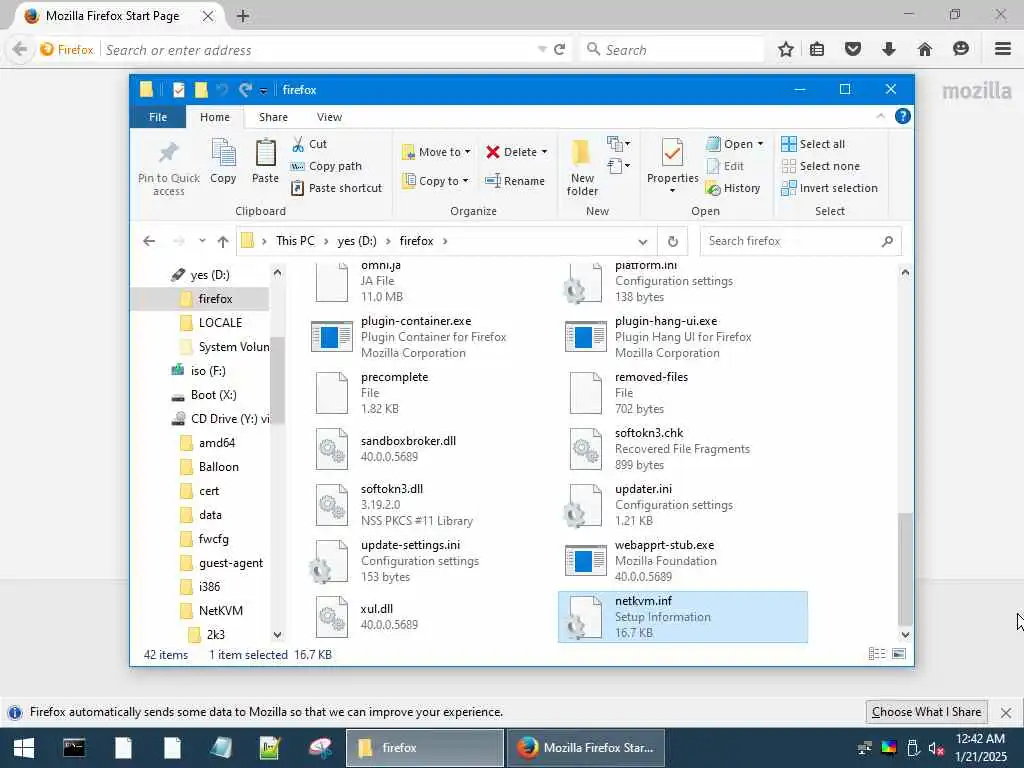The image size is (1024, 768).
Task: Create a New folder from ribbon
Action: click(582, 167)
